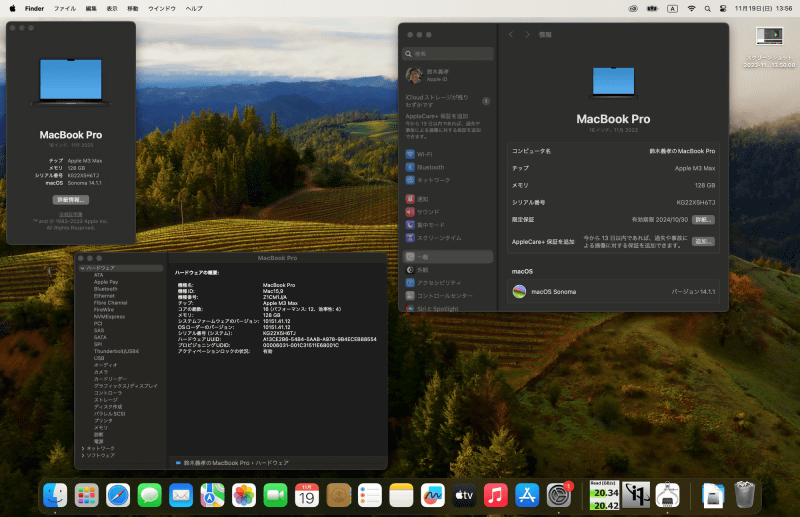Click the 詳細情報… button in About This Mac
Image resolution: width=800 pixels, height=517 pixels.
(71, 200)
